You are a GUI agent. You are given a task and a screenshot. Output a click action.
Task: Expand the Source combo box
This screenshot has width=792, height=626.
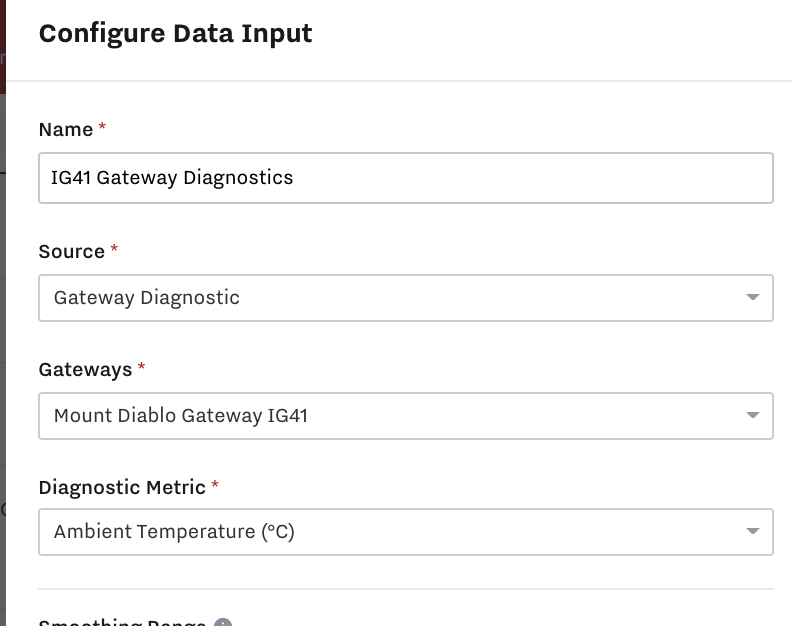[x=406, y=298]
